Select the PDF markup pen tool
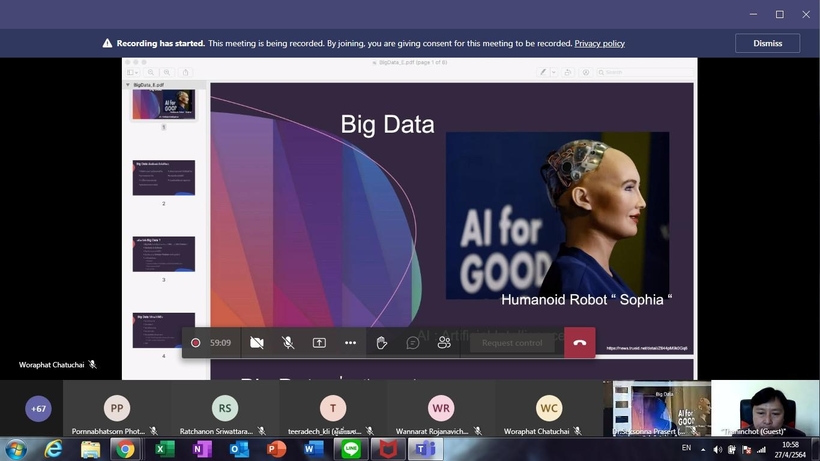 point(543,73)
